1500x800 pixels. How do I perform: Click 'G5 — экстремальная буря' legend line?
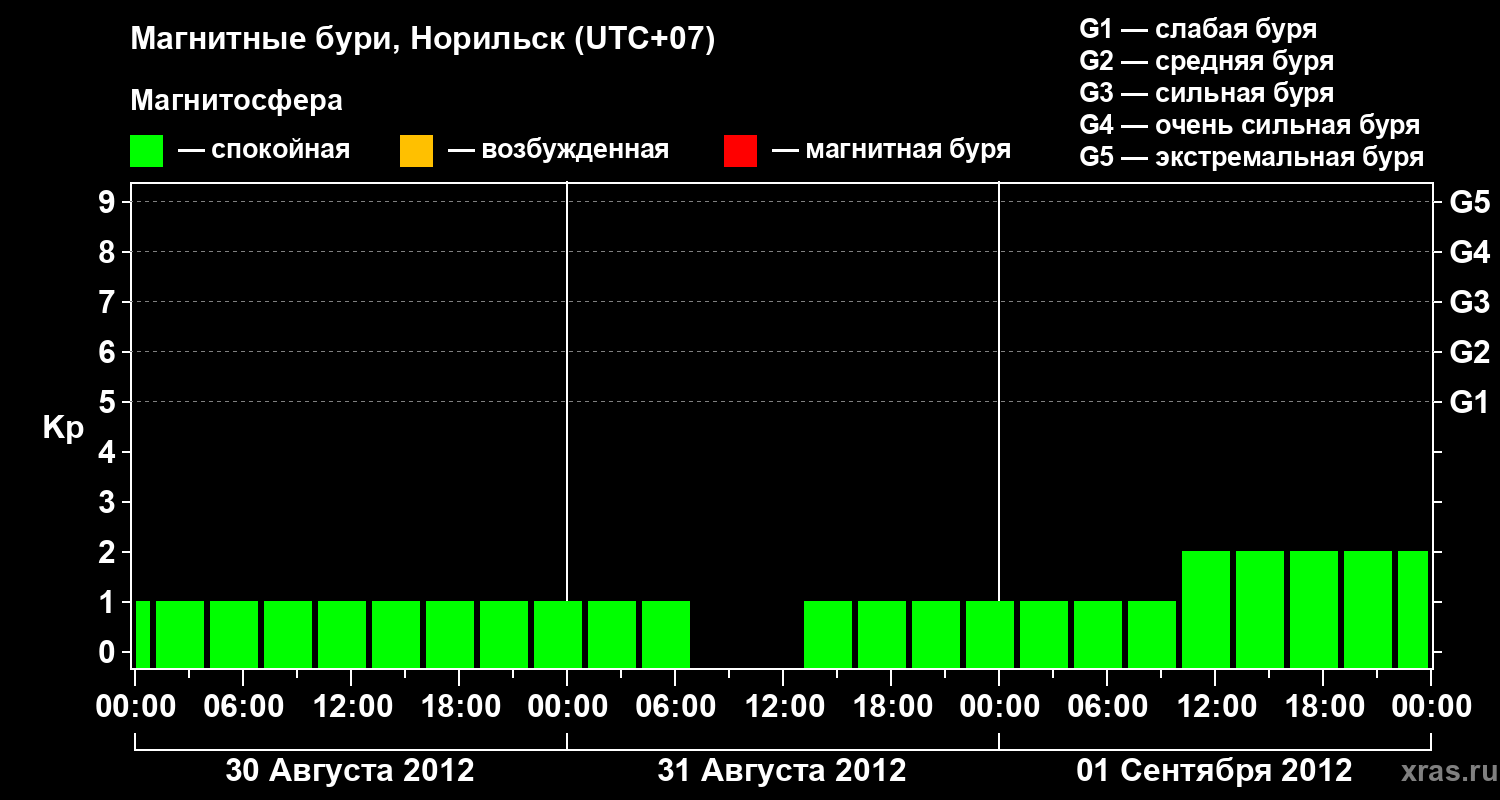(1251, 158)
